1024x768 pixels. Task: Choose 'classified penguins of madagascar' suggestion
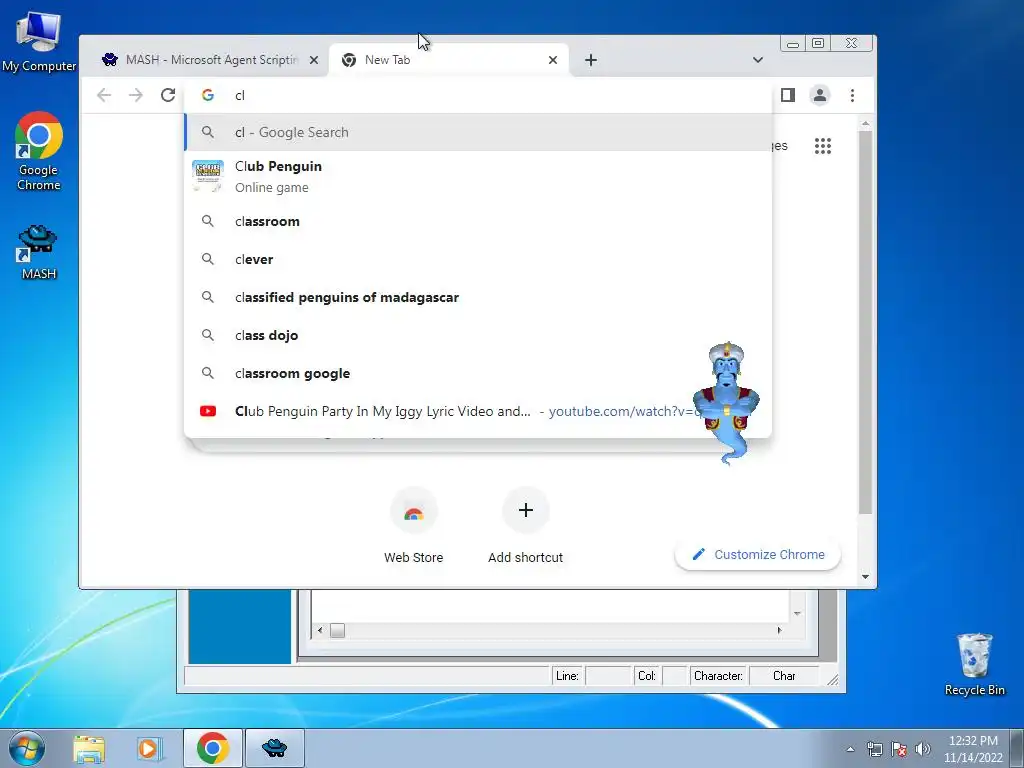click(x=478, y=297)
